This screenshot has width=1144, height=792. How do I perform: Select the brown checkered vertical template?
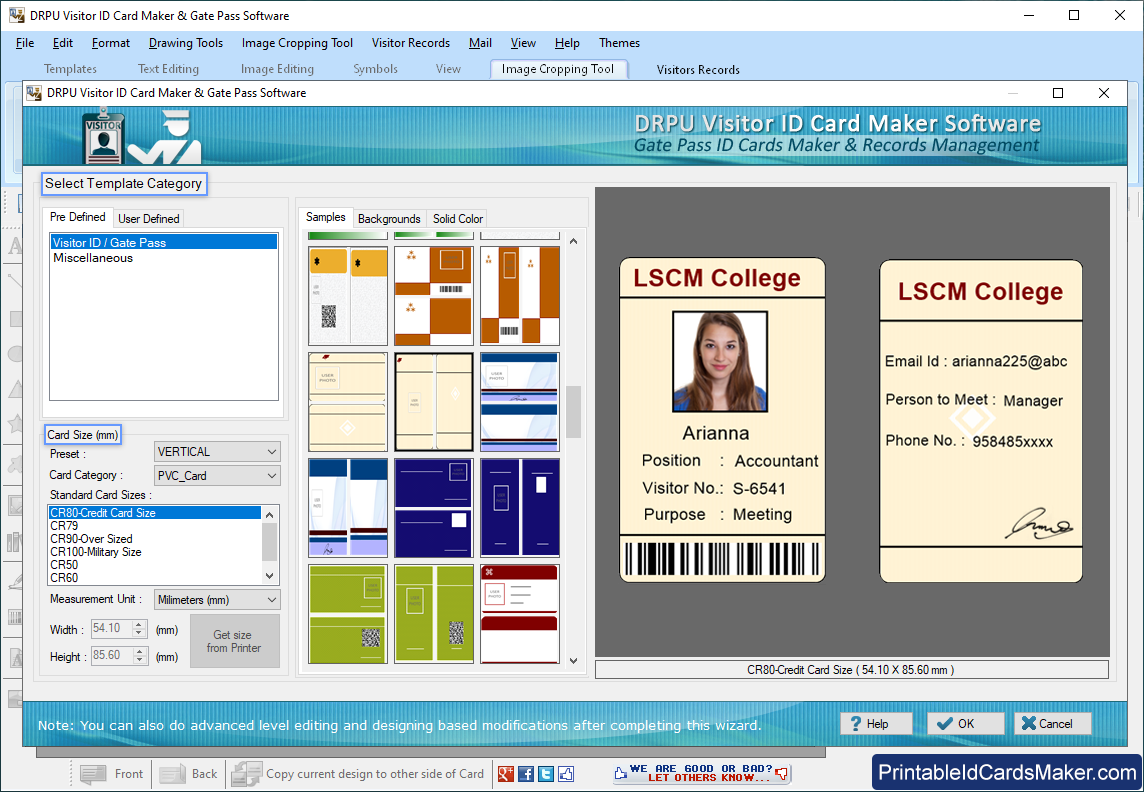click(x=519, y=296)
